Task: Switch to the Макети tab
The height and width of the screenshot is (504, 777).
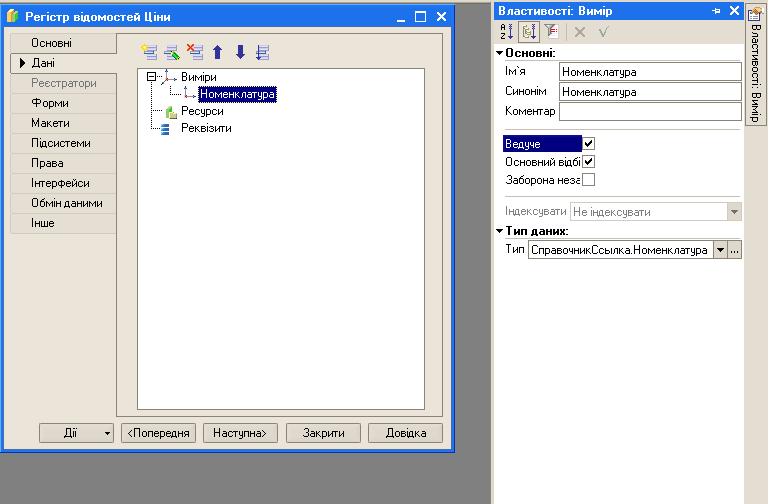Action: [x=63, y=123]
